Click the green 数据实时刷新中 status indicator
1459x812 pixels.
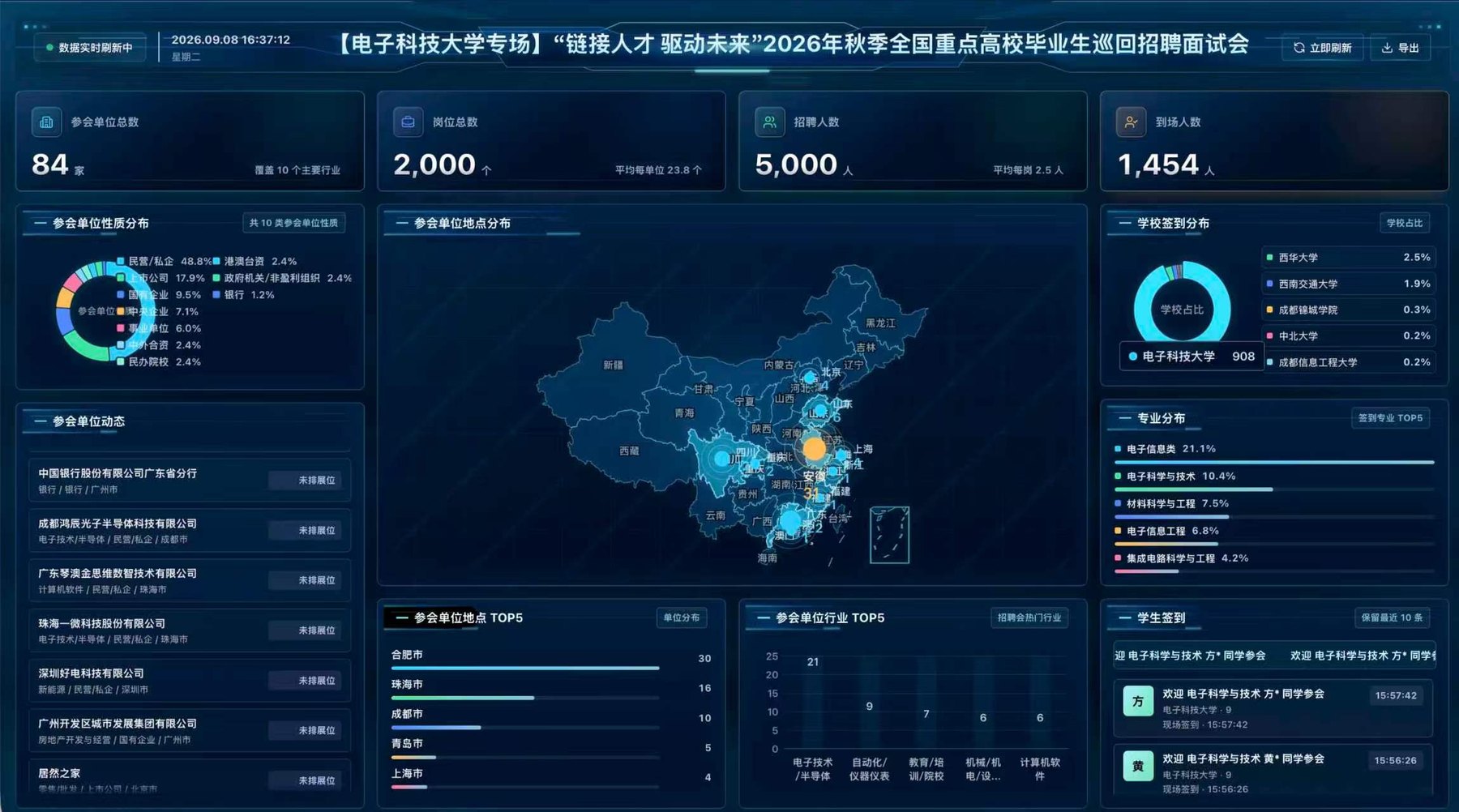click(90, 48)
